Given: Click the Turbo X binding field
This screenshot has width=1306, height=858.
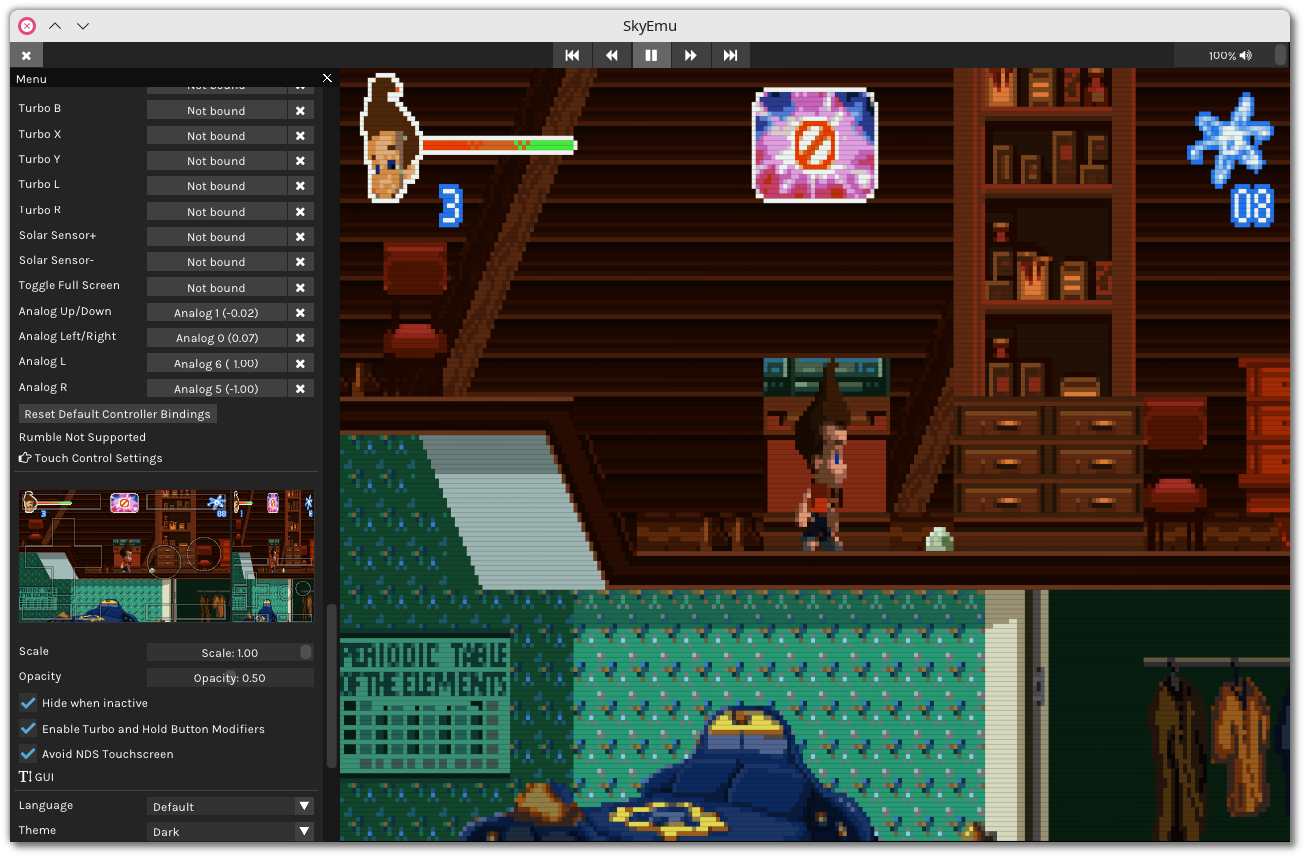Looking at the screenshot, I should pos(216,136).
